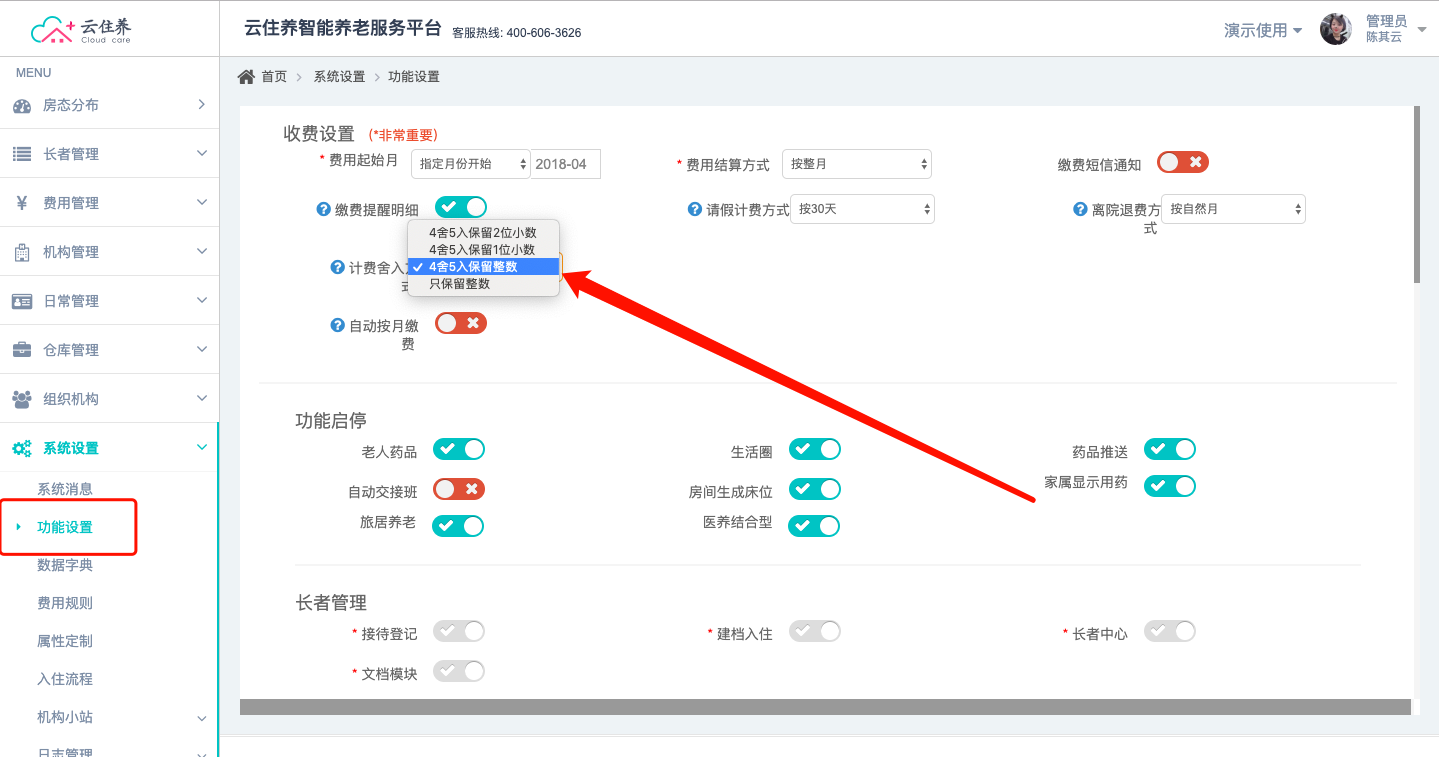This screenshot has height=757, width=1439.
Task: Open the 离院退费方式 dropdown
Action: coord(1232,209)
